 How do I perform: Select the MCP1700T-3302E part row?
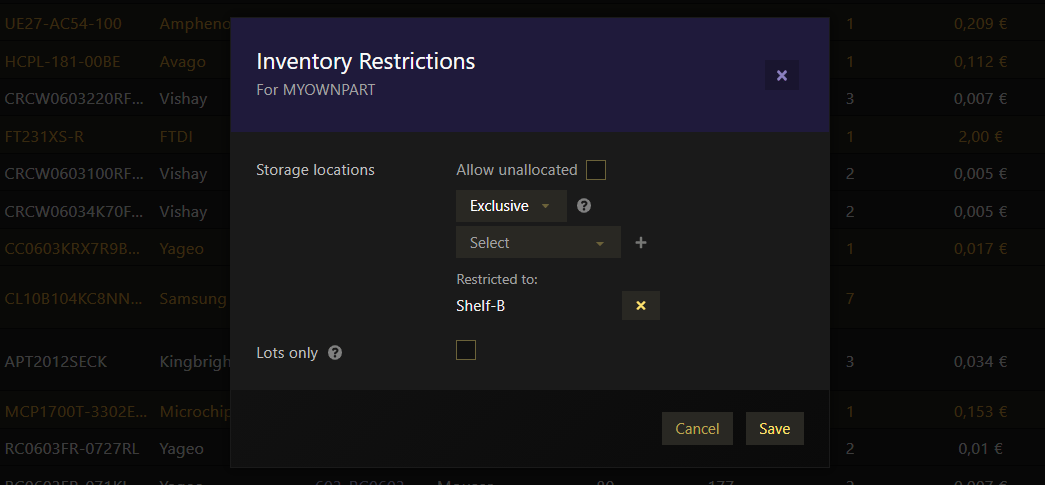pyautogui.click(x=76, y=411)
